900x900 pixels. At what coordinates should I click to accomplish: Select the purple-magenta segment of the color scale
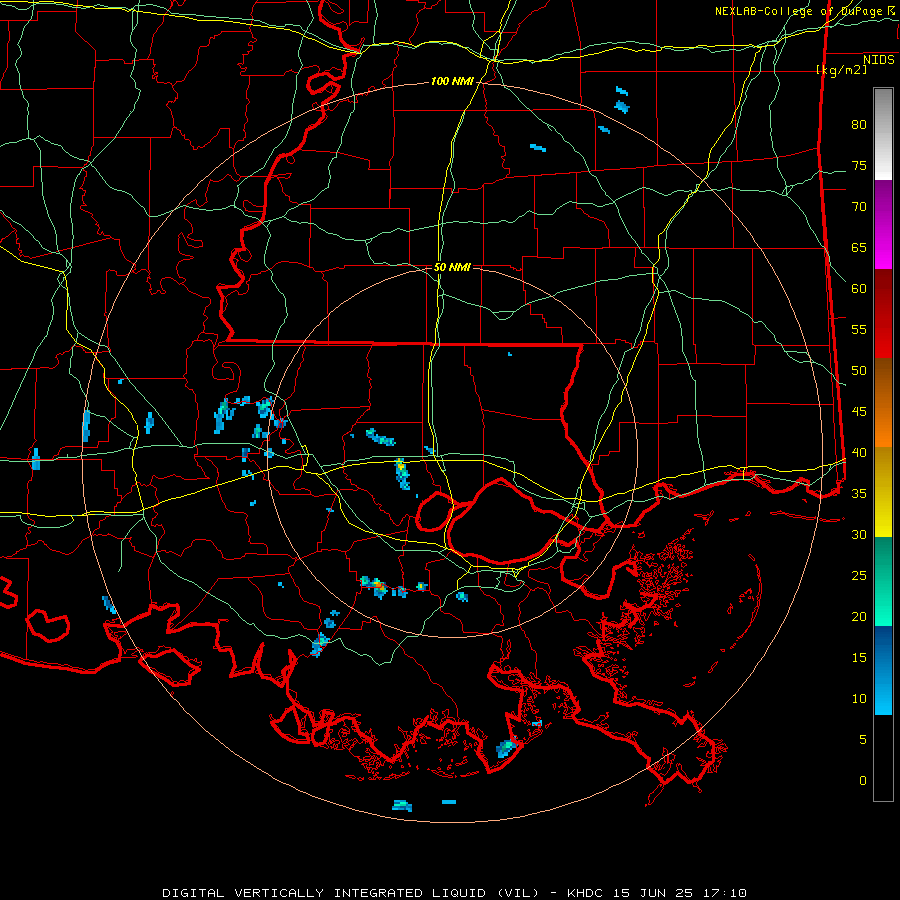883,225
